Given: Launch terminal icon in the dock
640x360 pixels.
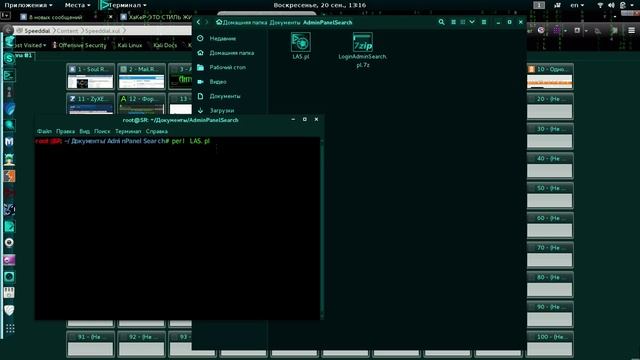Looking at the screenshot, I should [x=9, y=76].
